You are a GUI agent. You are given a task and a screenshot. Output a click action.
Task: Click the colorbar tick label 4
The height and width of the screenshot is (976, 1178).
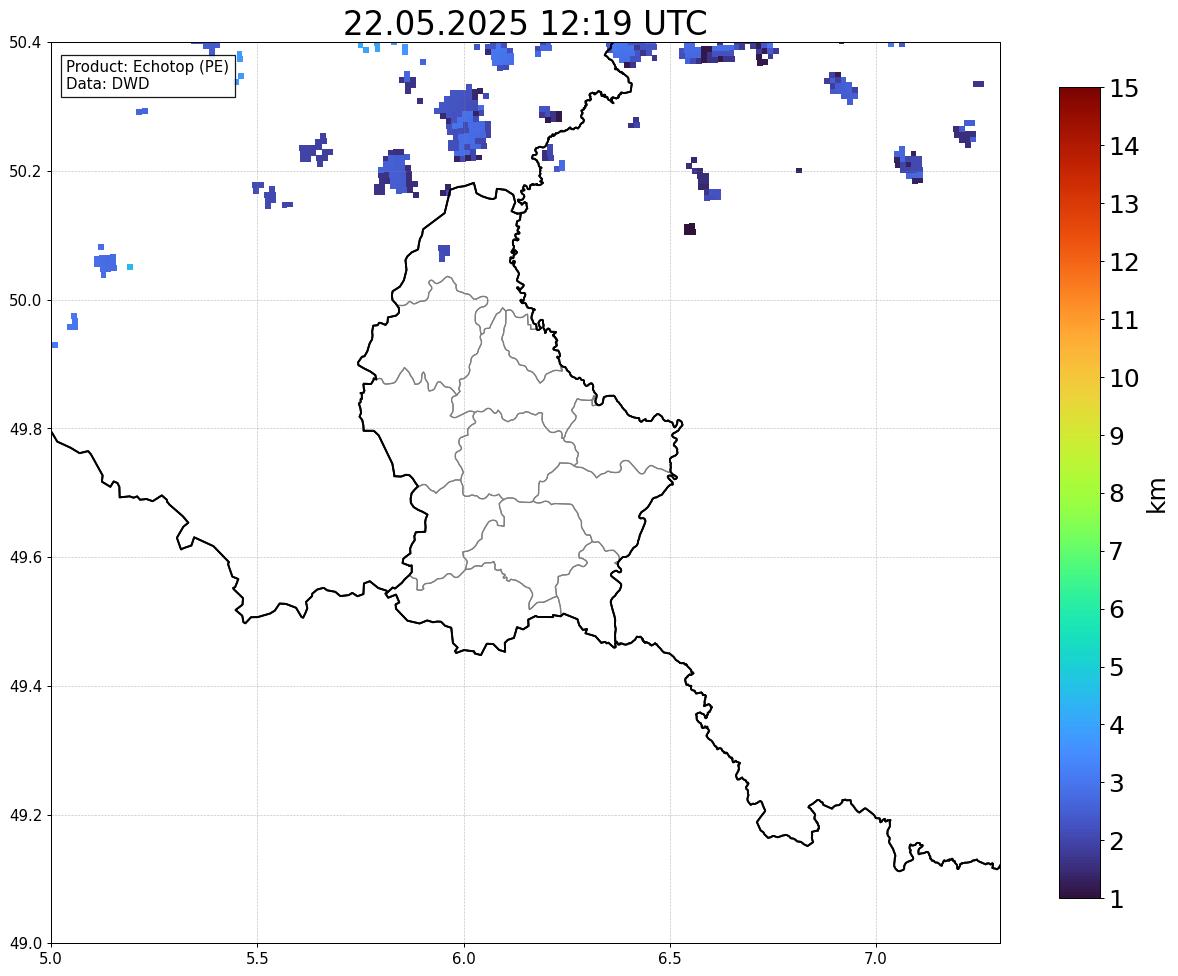1116,725
